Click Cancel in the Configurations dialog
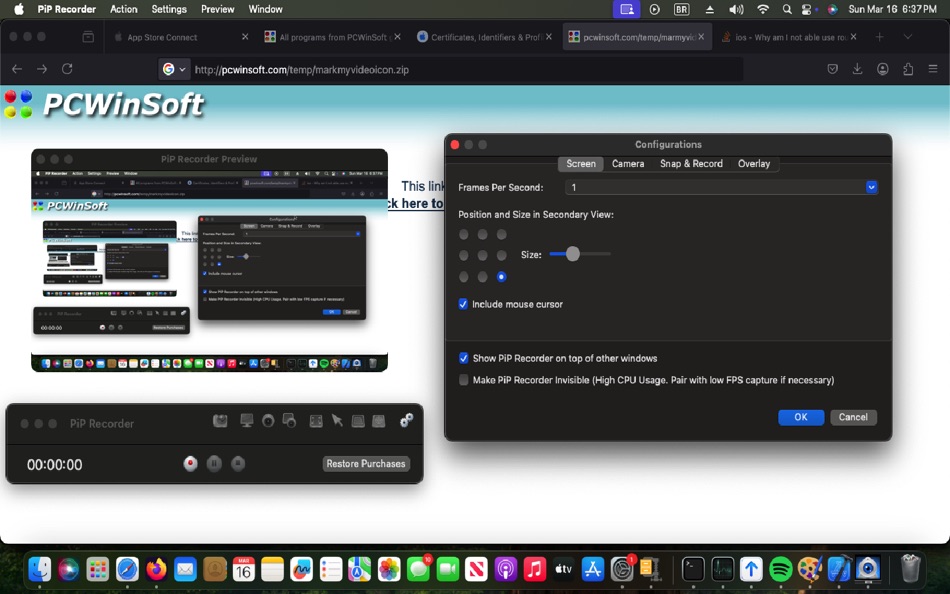The height and width of the screenshot is (594, 950). click(853, 417)
